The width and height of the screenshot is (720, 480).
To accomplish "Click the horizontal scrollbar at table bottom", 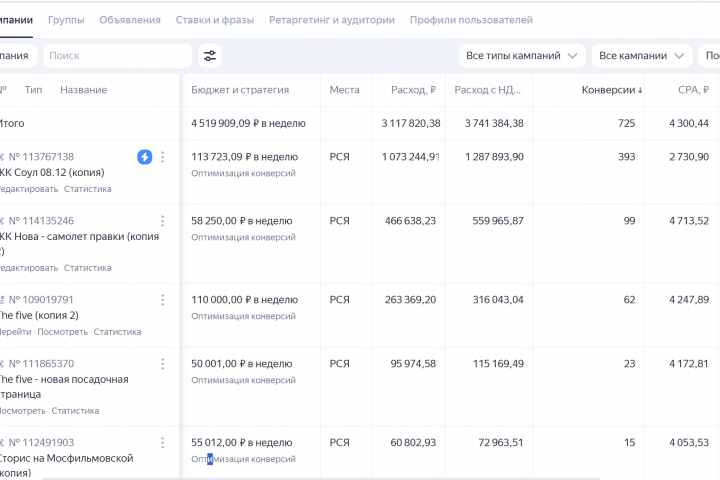I will (x=321, y=478).
